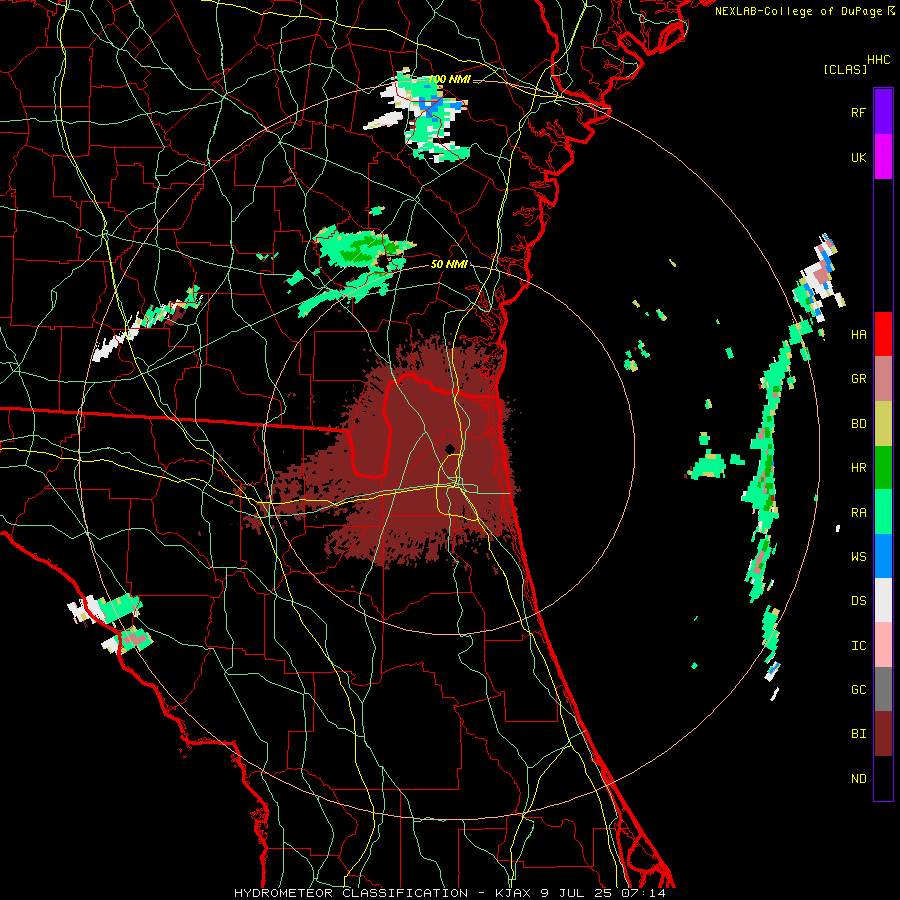This screenshot has height=900, width=900.
Task: Click the "07:14" timestamp text
Action: 645,893
